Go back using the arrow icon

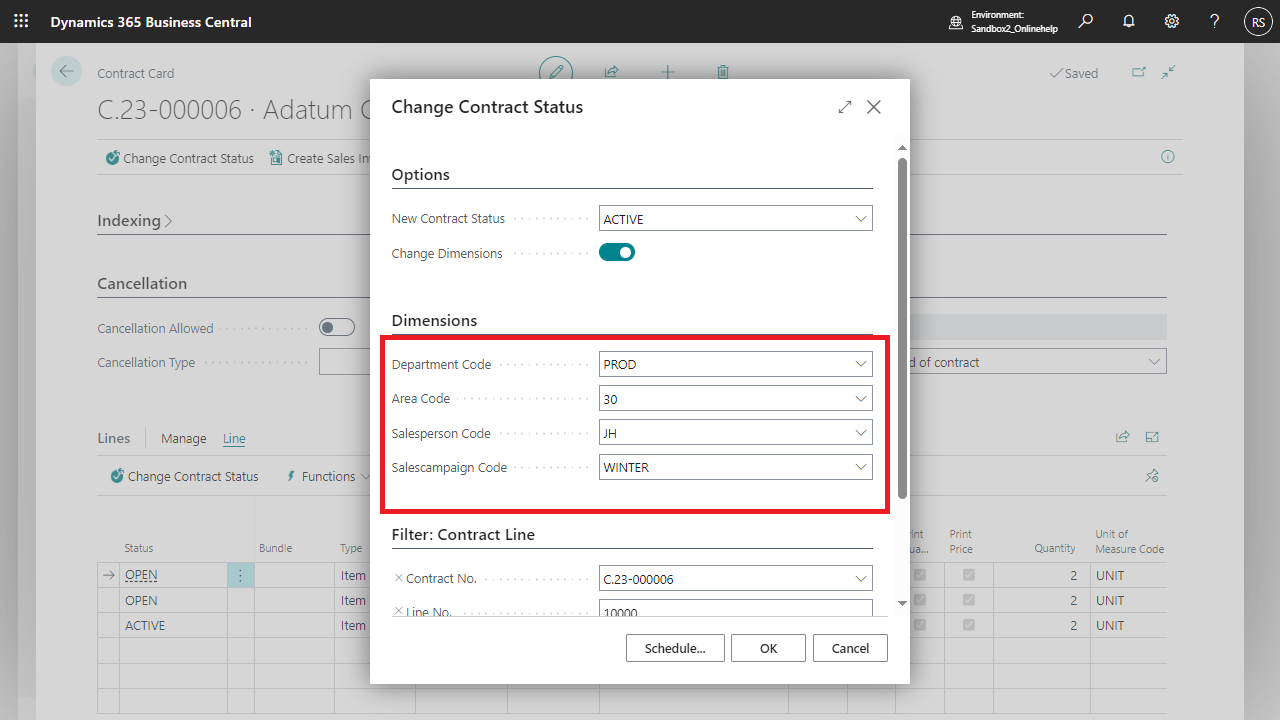tap(67, 71)
